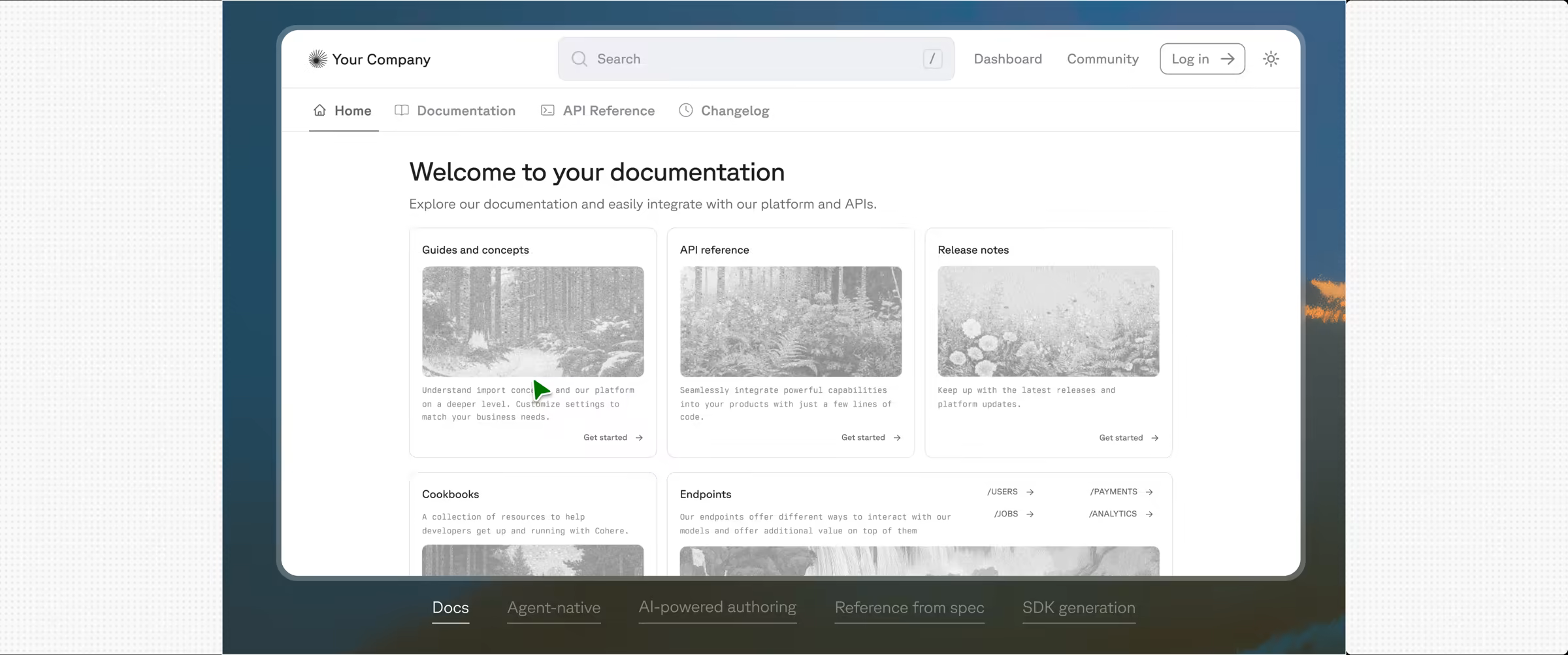This screenshot has height=655, width=1568.
Task: Open the Changelog tab
Action: (724, 110)
